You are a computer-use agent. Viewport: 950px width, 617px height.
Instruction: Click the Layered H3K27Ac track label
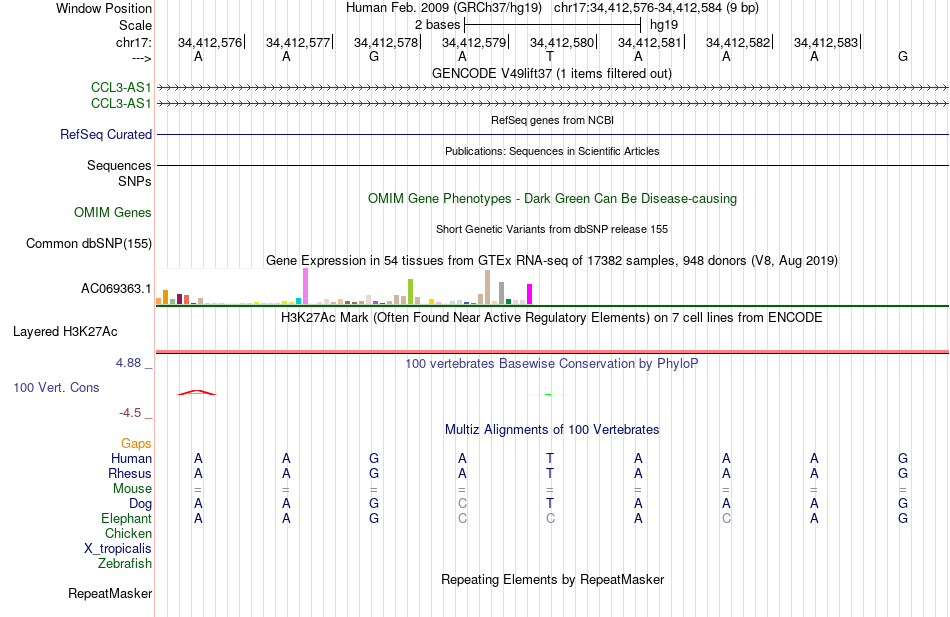(65, 332)
